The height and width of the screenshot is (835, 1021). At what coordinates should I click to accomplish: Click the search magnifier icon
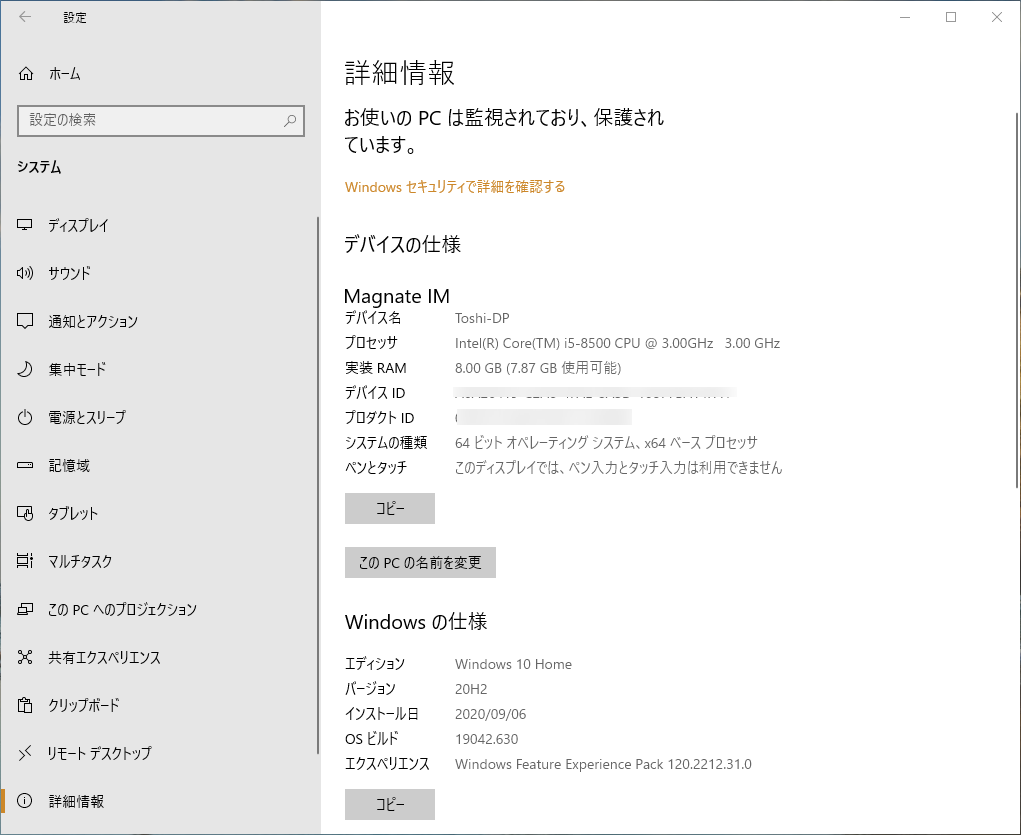[x=290, y=120]
